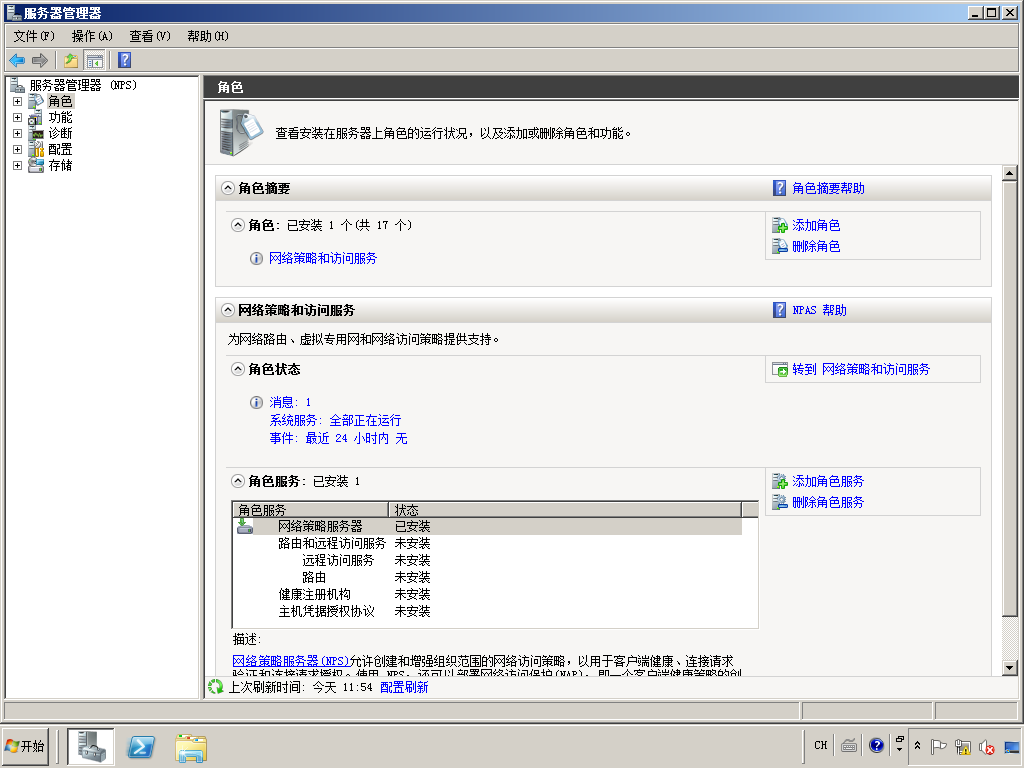Click the blue help icon in language bar
This screenshot has height=768, width=1024.
click(x=876, y=745)
